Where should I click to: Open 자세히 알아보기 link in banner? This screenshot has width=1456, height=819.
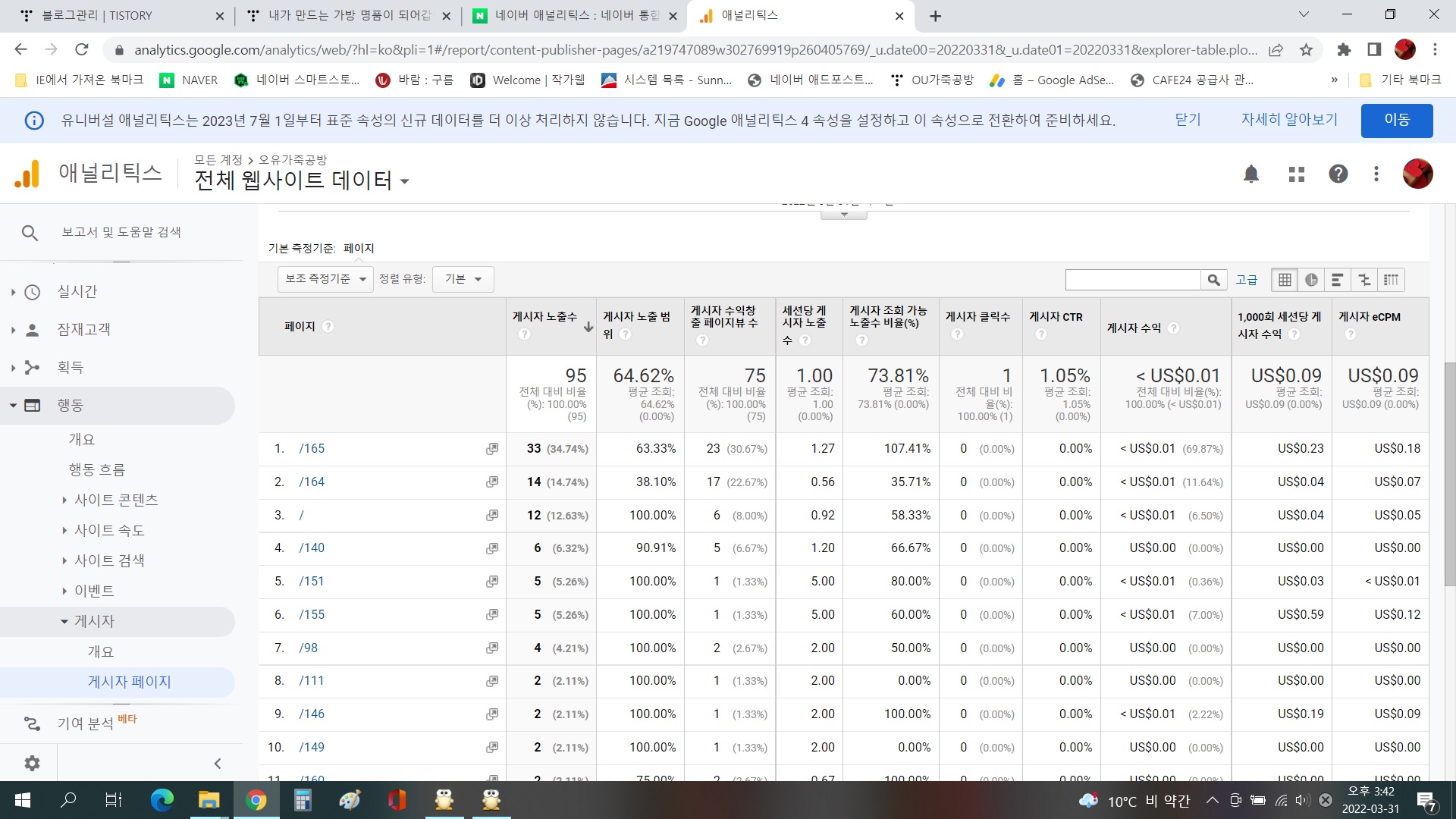[x=1289, y=120]
